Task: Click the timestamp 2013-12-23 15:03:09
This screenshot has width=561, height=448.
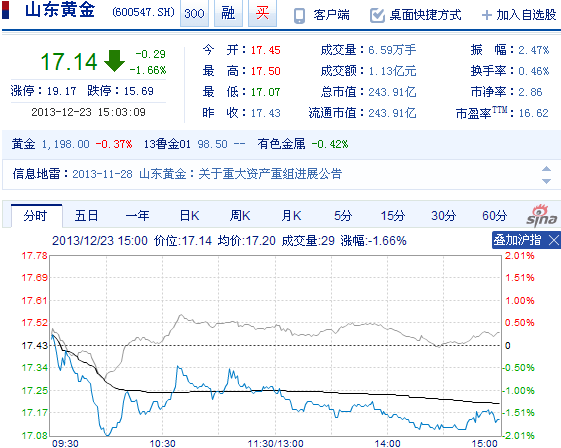Action: [88, 112]
